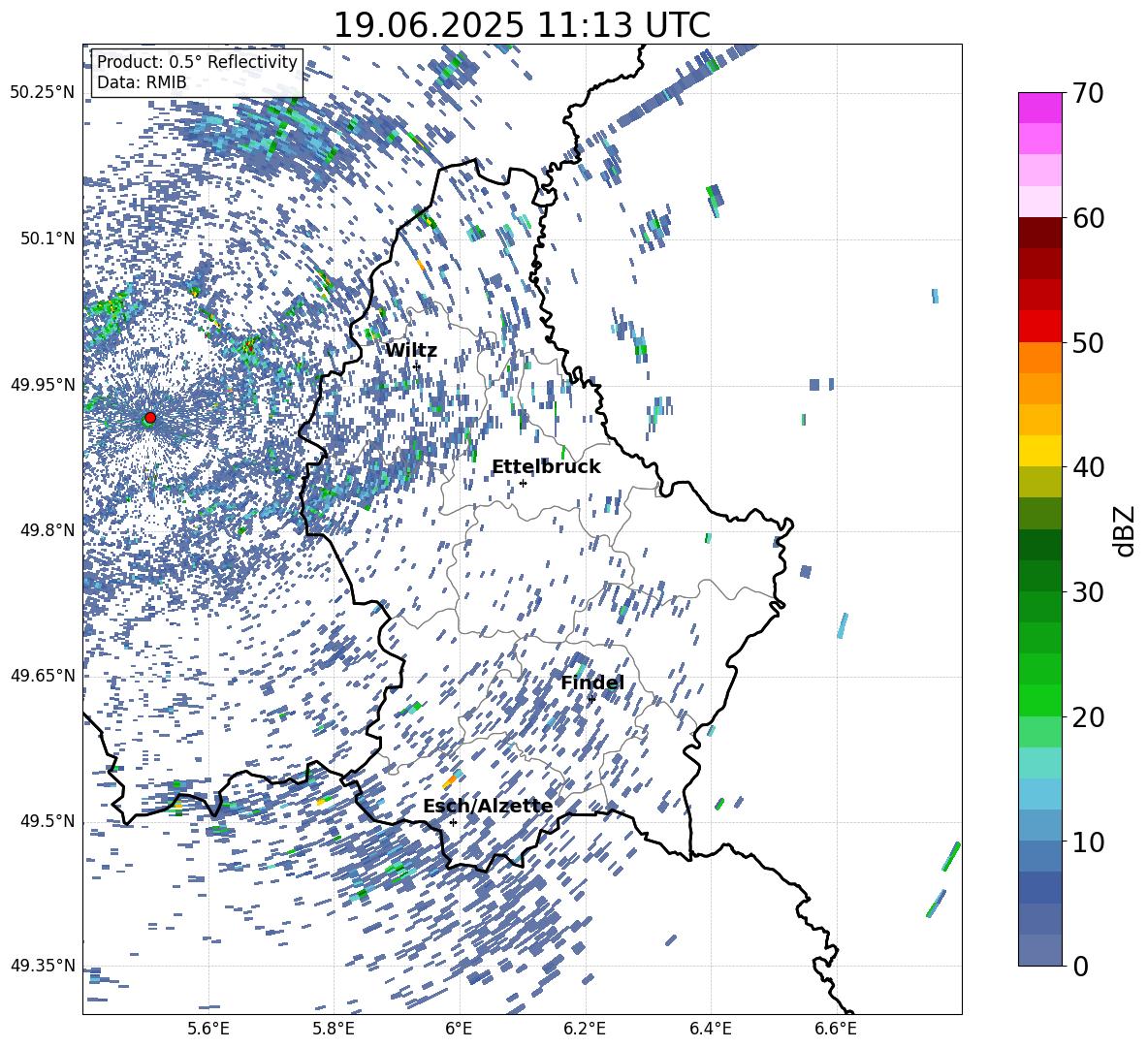1148x1048 pixels.
Task: Click the cross marker below Ettelbruck
Action: point(522,483)
